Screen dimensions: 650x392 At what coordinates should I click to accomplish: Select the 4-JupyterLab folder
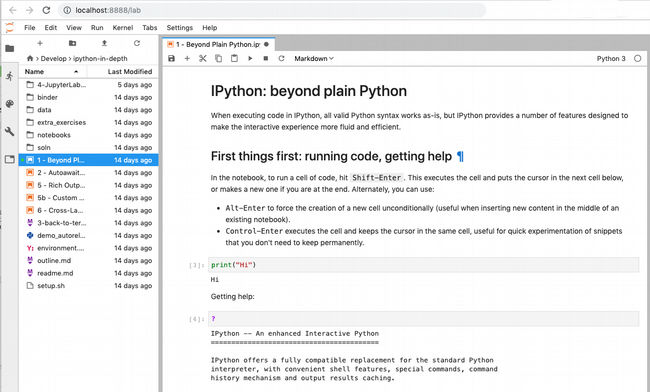(x=89, y=85)
